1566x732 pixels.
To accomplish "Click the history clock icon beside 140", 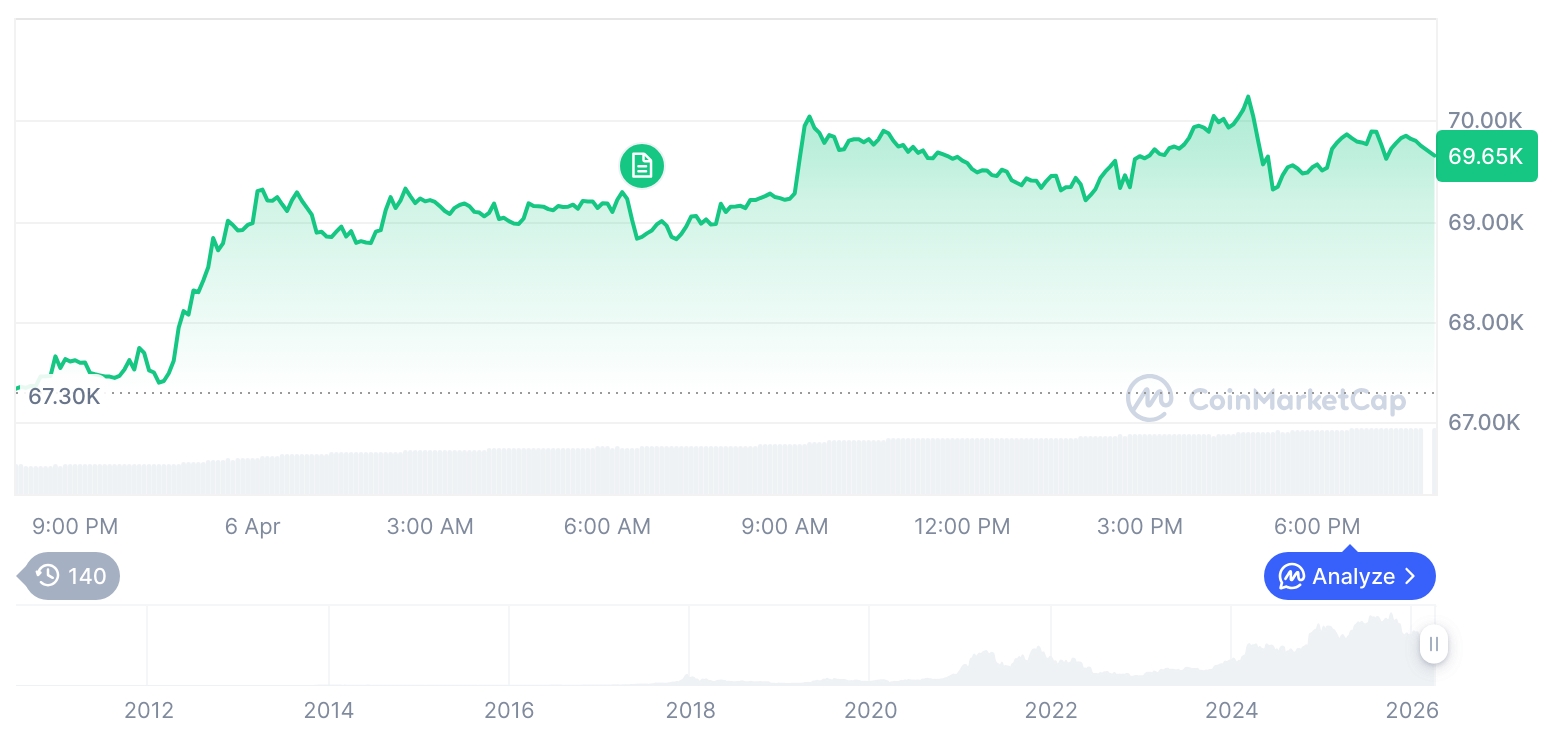I will (x=47, y=576).
